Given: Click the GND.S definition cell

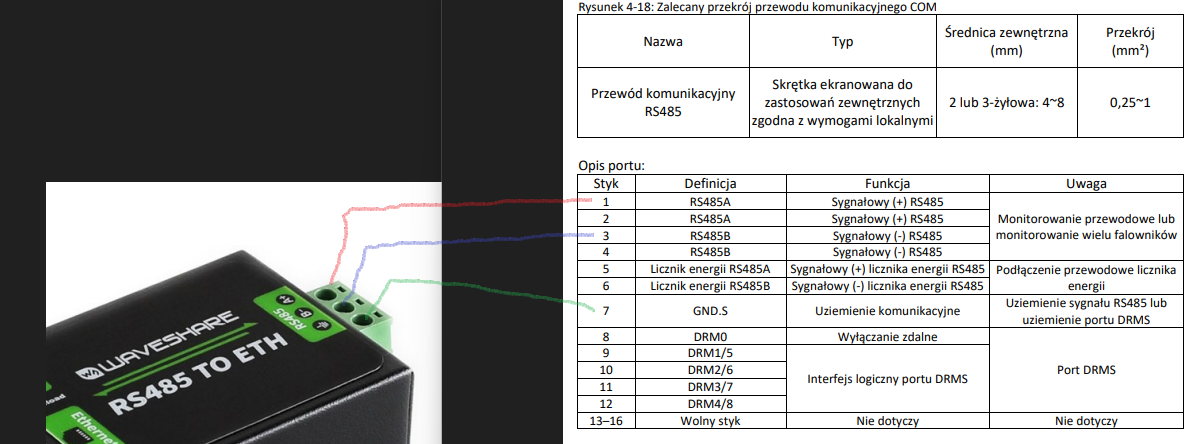Looking at the screenshot, I should coord(710,311).
